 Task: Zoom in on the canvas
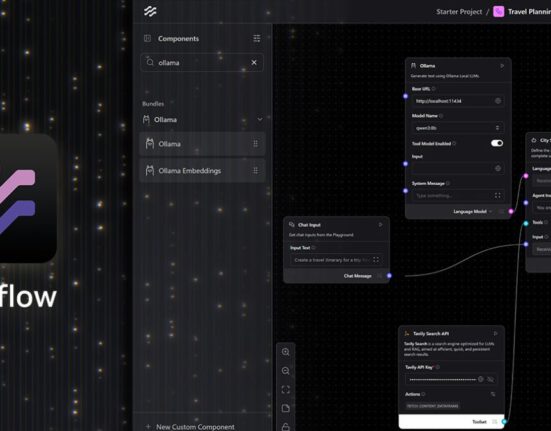point(286,352)
